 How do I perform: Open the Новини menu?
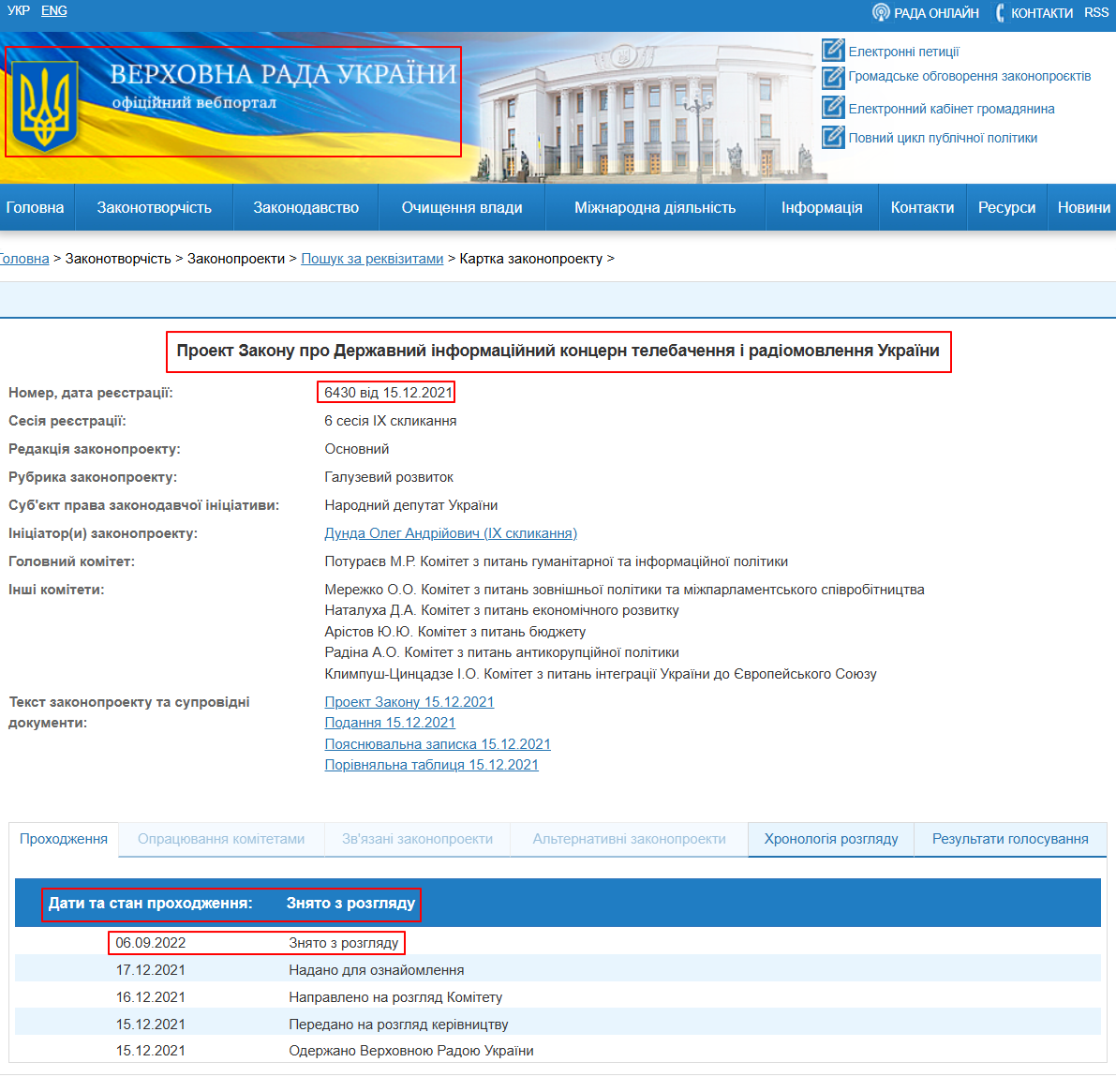pos(1082,207)
